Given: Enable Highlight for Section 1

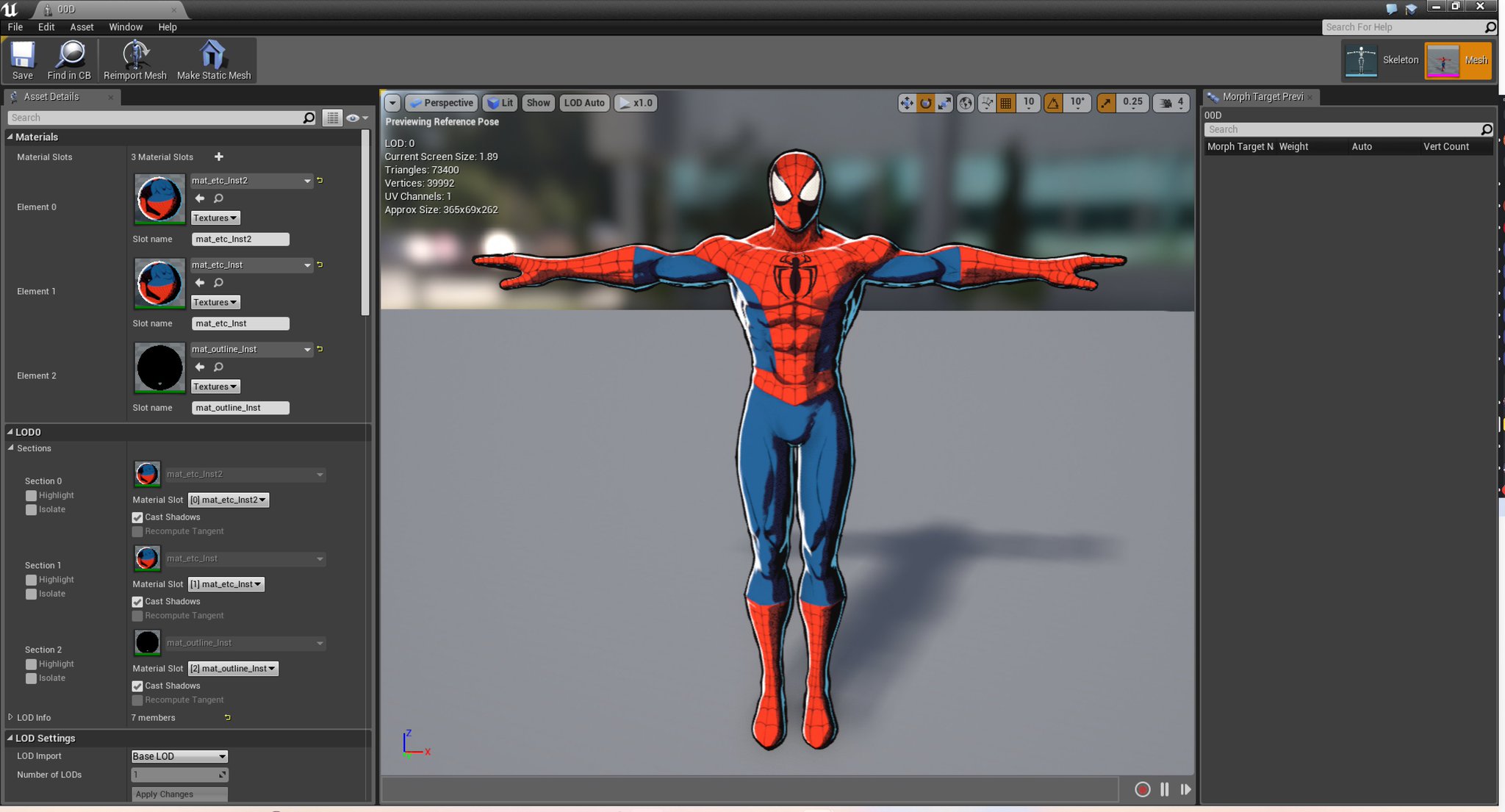Looking at the screenshot, I should 31,581.
